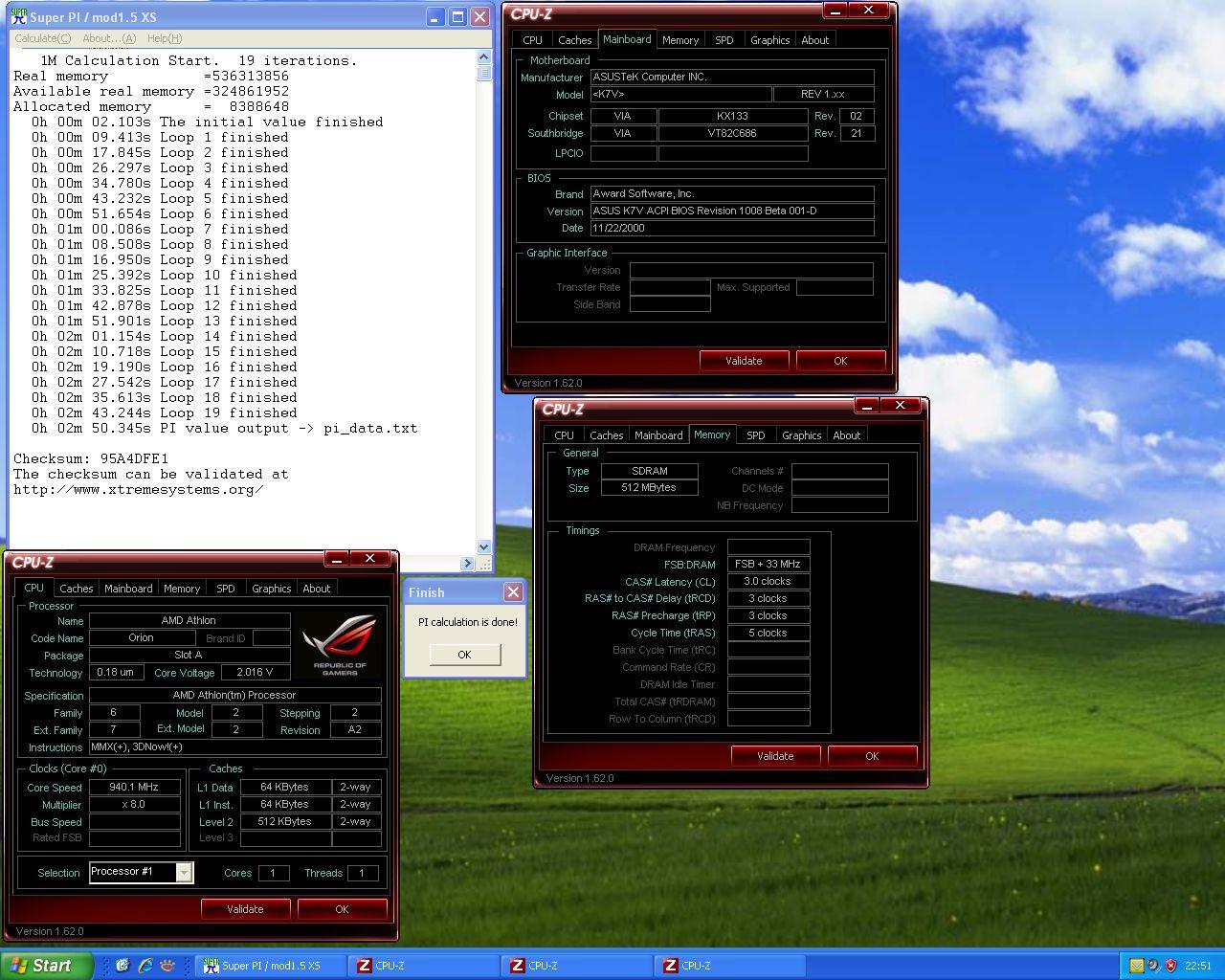Click OK in the CPU-Z memory window
The width and height of the screenshot is (1225, 980).
tap(872, 756)
